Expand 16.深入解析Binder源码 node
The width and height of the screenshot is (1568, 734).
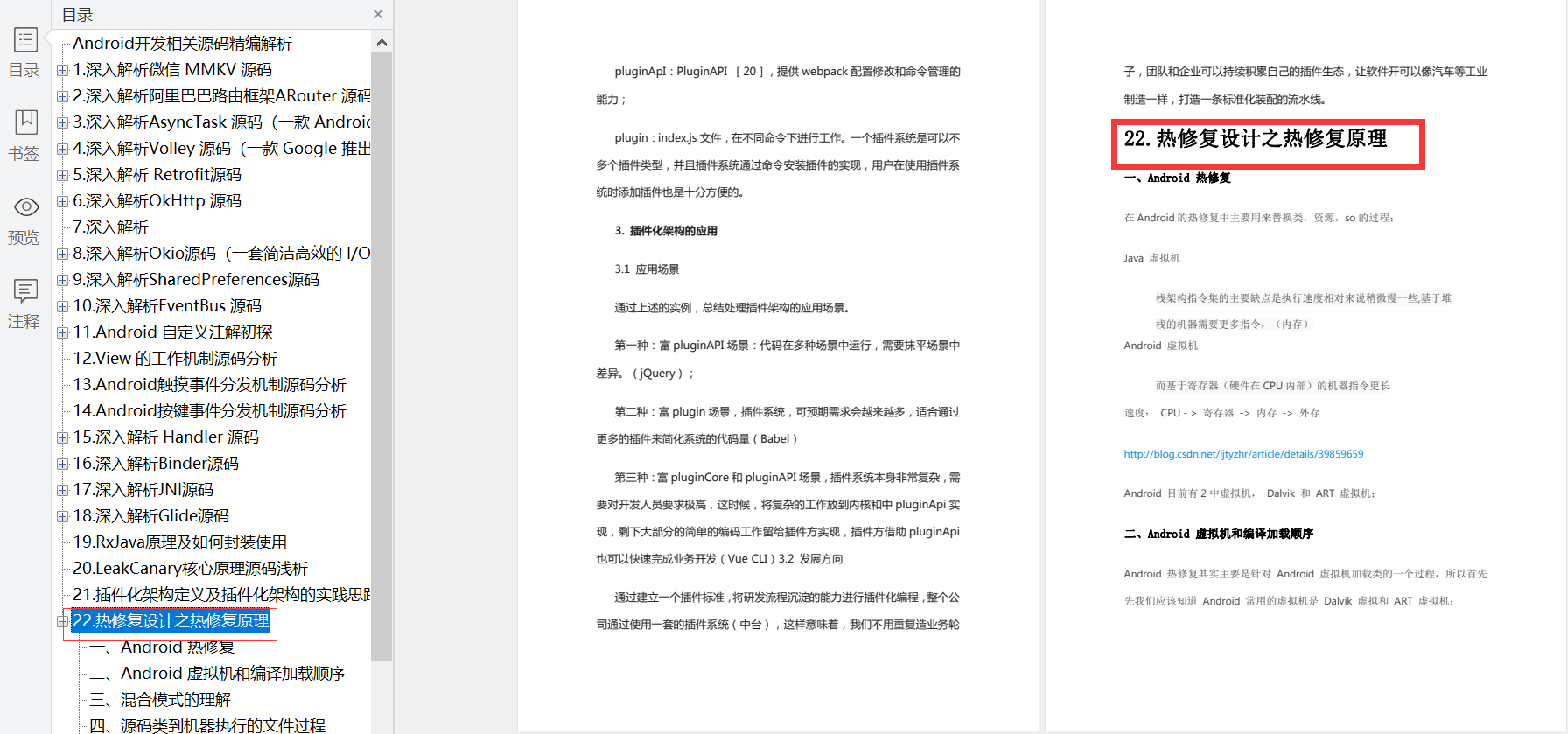click(x=62, y=464)
